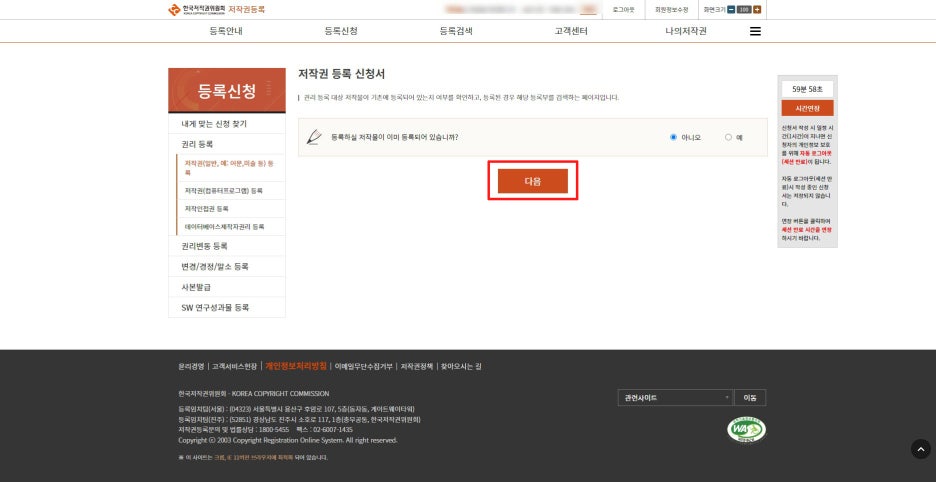Select the 아니오 radio button
This screenshot has width=936, height=482.
[x=673, y=137]
